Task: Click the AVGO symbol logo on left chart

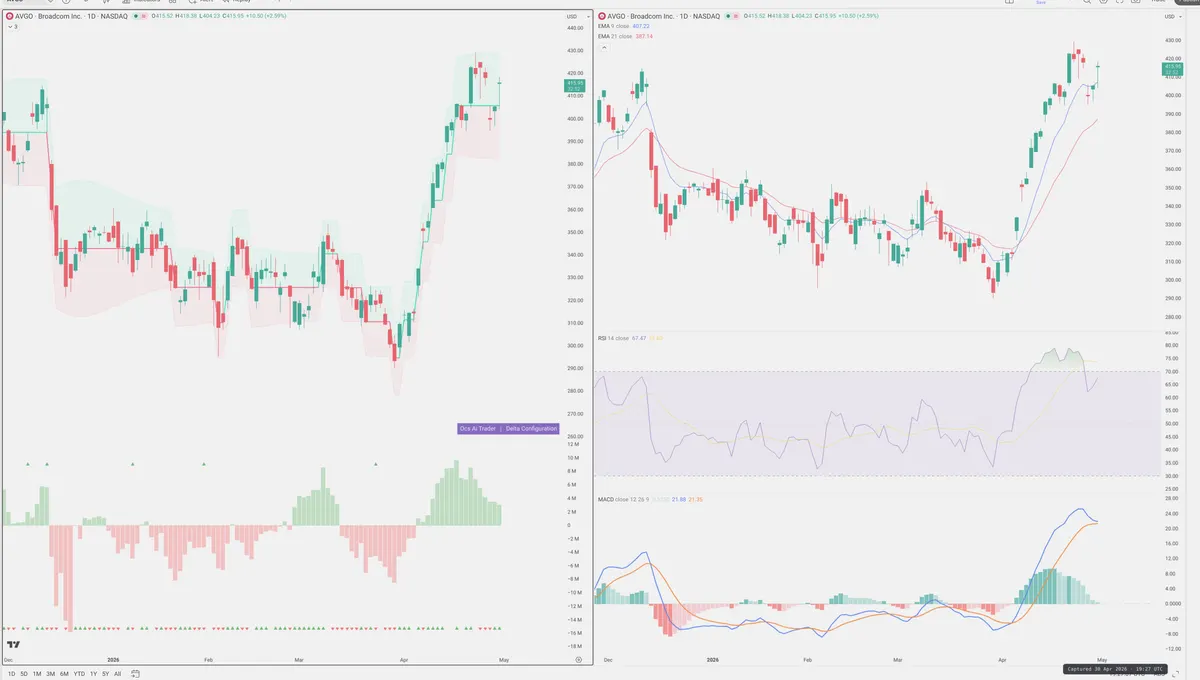Action: point(10,16)
